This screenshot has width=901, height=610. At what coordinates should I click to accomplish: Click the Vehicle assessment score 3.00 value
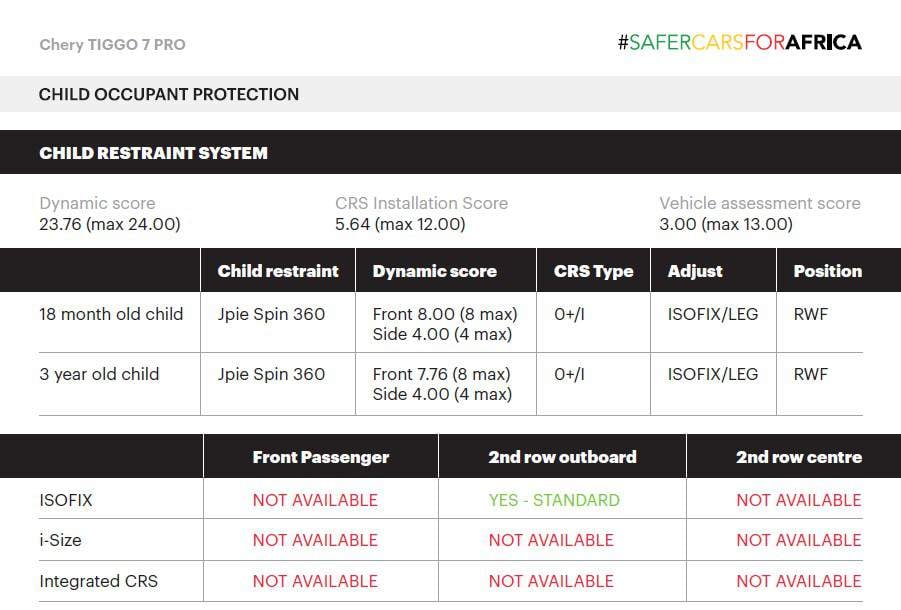click(725, 224)
